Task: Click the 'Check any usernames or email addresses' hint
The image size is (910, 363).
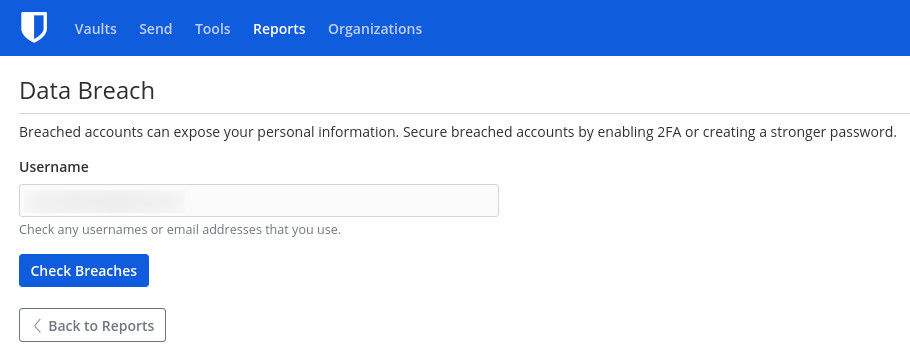Action: click(180, 229)
